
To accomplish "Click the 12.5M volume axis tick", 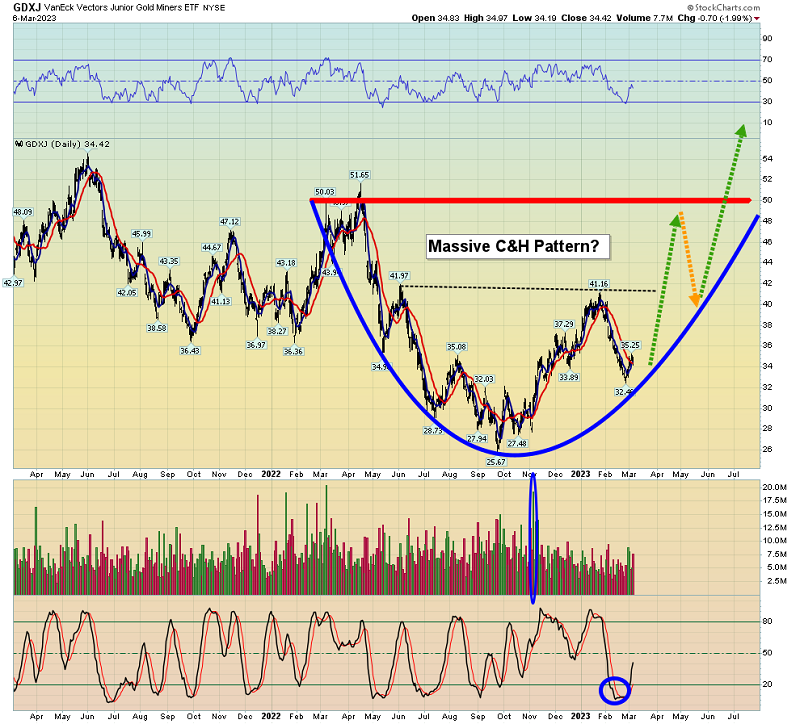I will click(x=774, y=528).
